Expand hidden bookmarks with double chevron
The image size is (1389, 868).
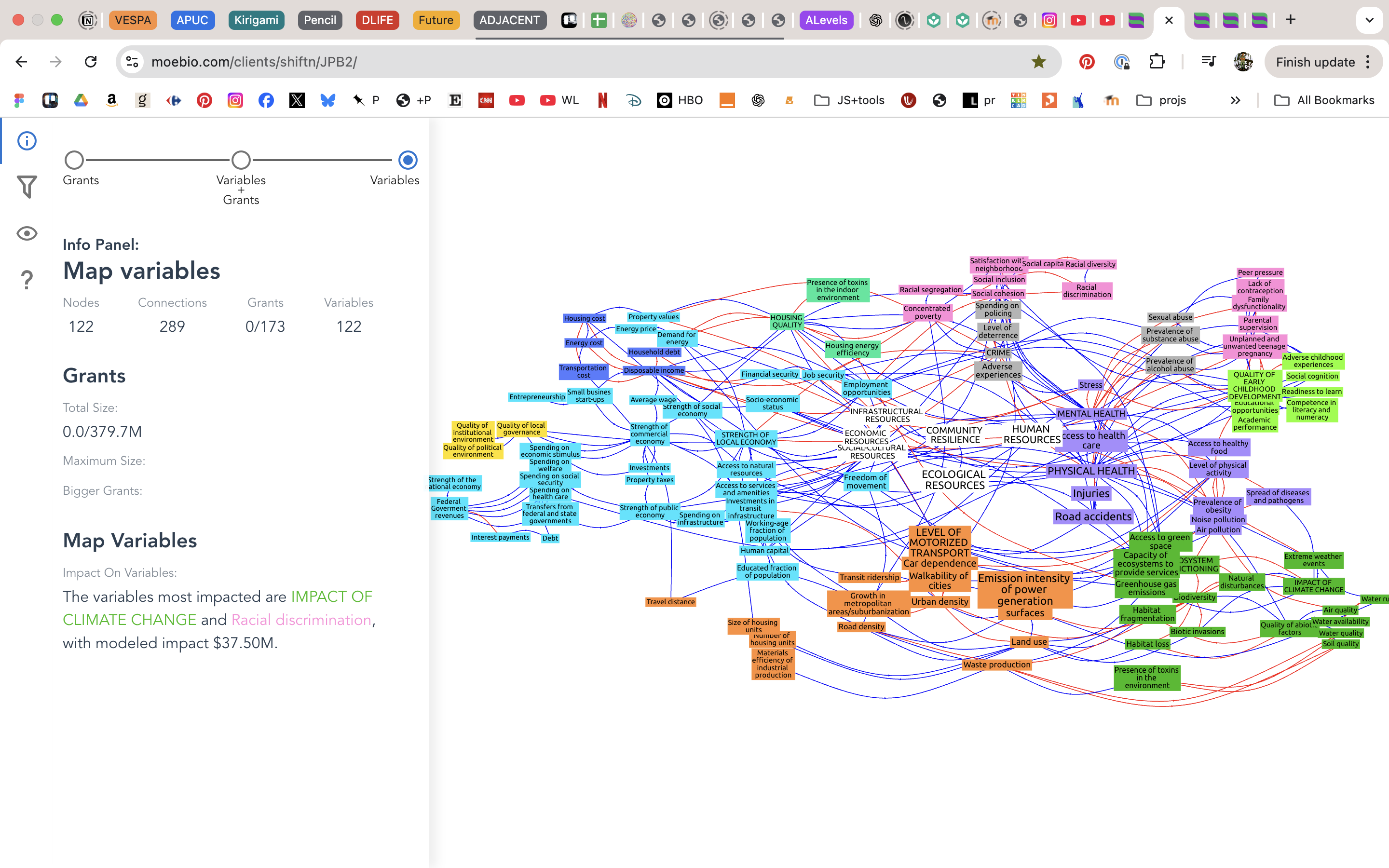coord(1235,100)
